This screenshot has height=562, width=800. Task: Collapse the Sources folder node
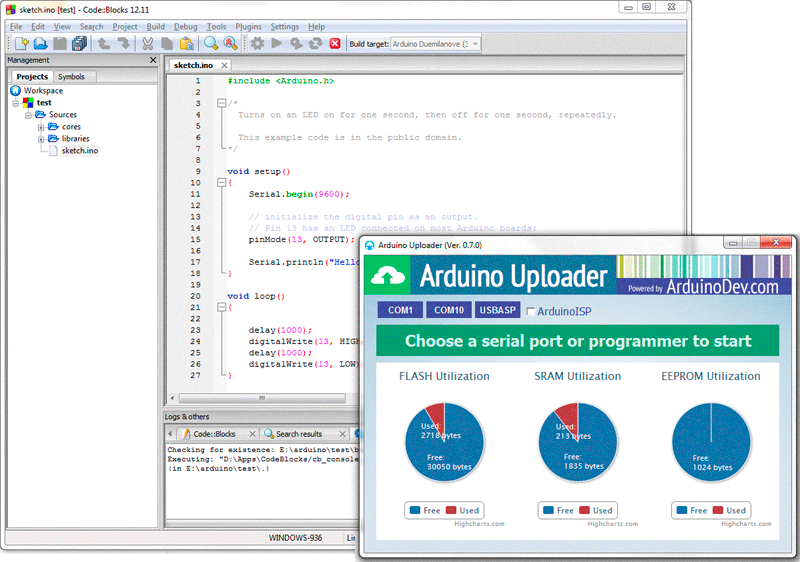(29, 115)
